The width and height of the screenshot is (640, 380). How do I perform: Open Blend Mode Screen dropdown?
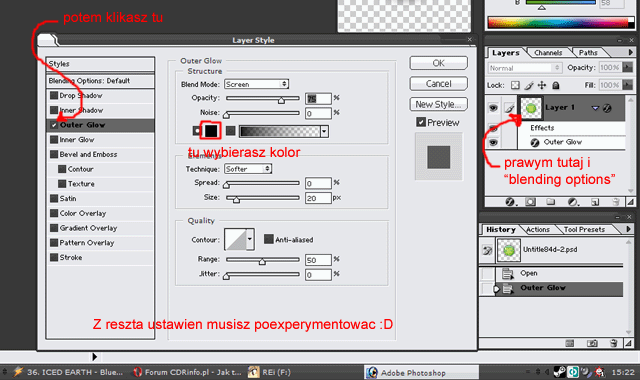pos(256,84)
